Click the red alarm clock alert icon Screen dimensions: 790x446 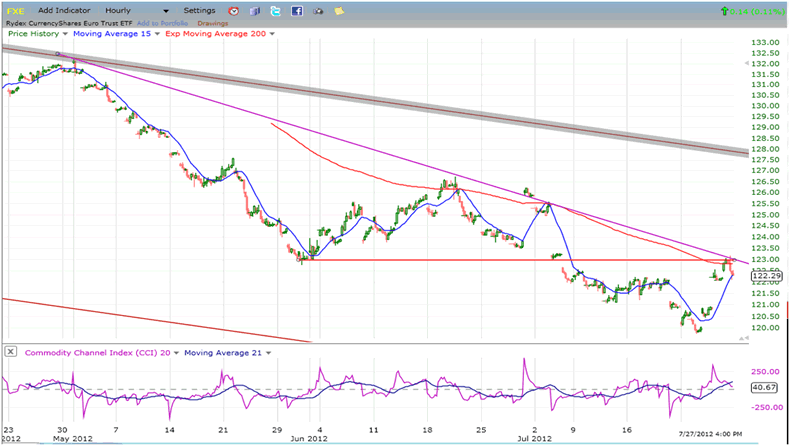[x=231, y=11]
